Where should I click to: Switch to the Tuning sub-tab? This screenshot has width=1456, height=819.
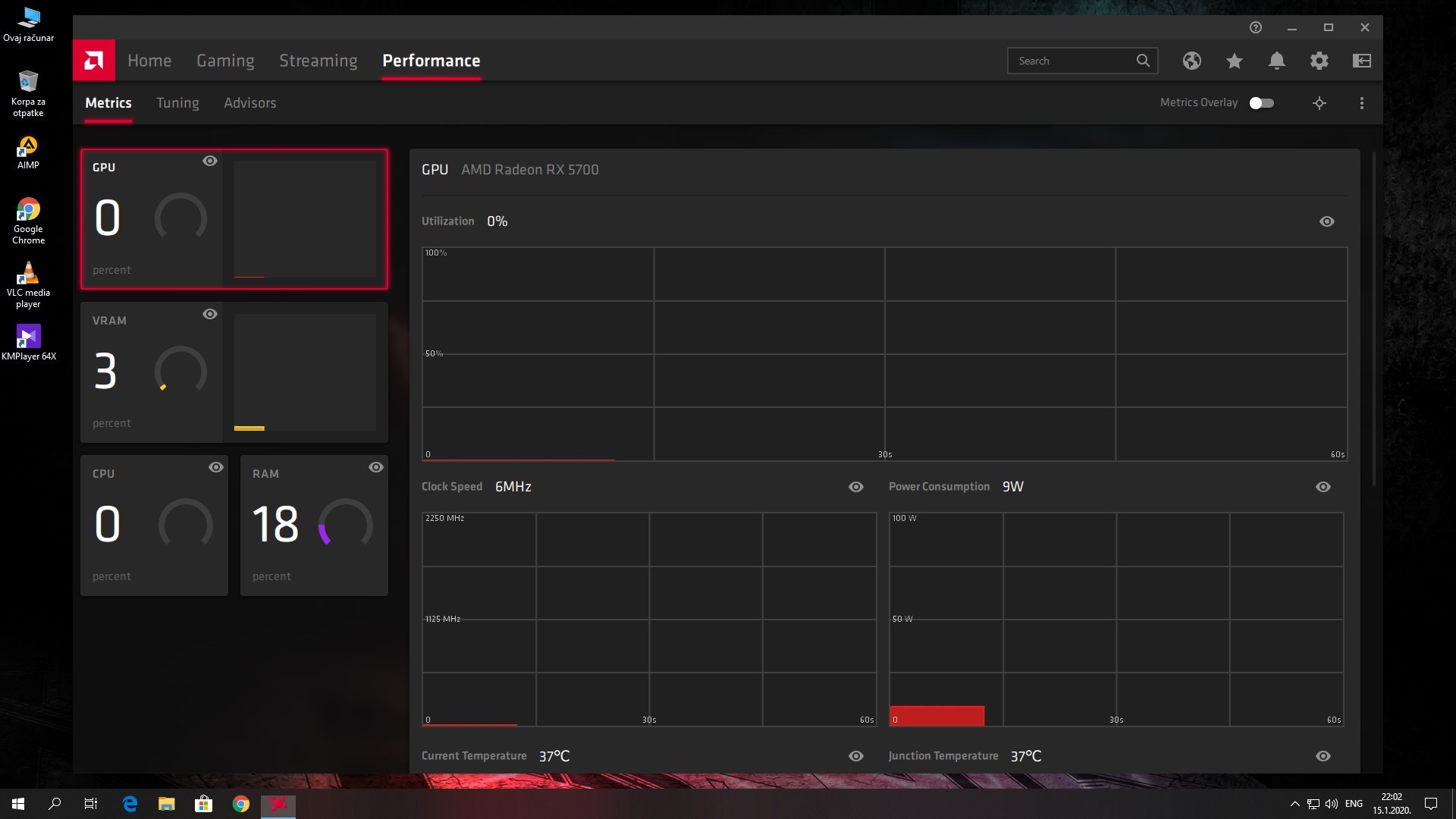(x=177, y=103)
